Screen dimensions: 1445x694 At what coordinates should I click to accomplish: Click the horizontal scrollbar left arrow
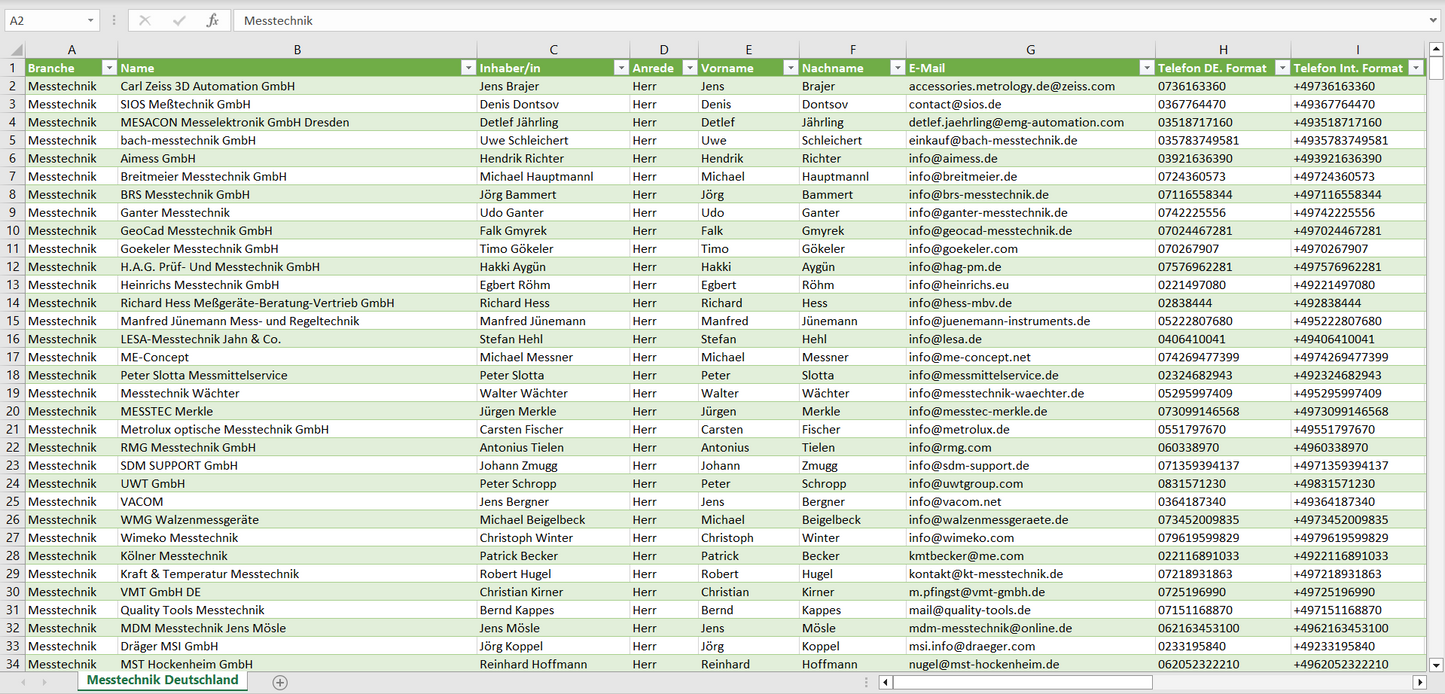(x=885, y=682)
